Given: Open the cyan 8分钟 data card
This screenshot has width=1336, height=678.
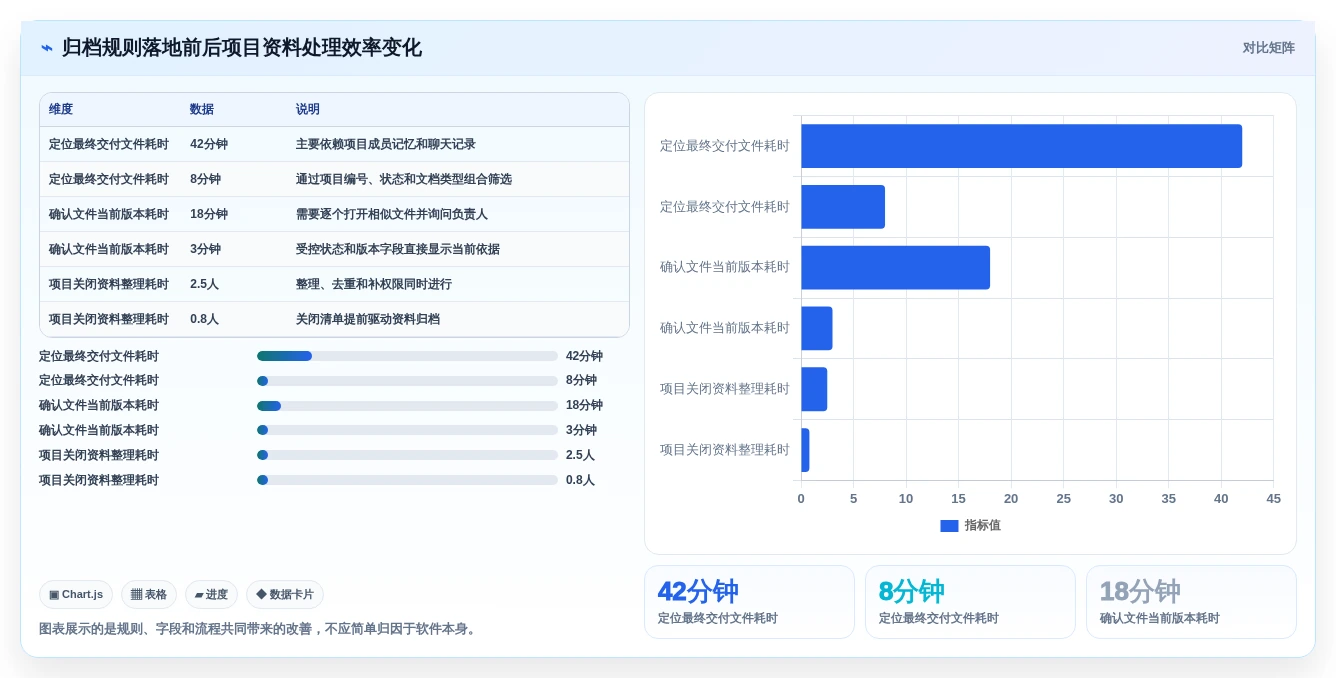Looking at the screenshot, I should [970, 602].
